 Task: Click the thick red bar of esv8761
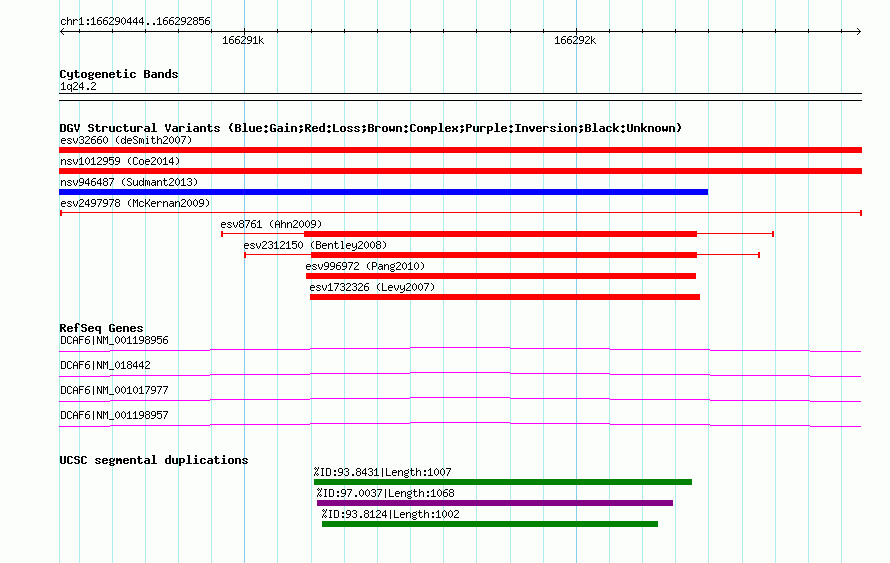pyautogui.click(x=501, y=234)
